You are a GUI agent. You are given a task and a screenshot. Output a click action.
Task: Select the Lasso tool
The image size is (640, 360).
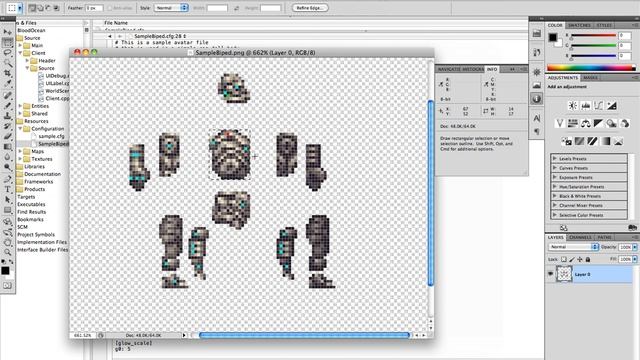click(7, 53)
